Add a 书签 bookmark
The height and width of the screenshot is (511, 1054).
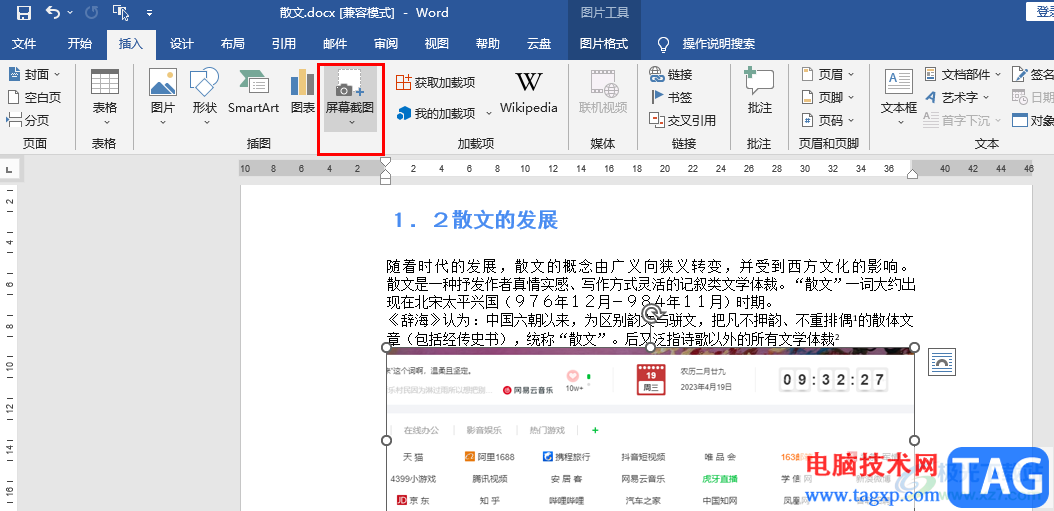click(x=671, y=97)
